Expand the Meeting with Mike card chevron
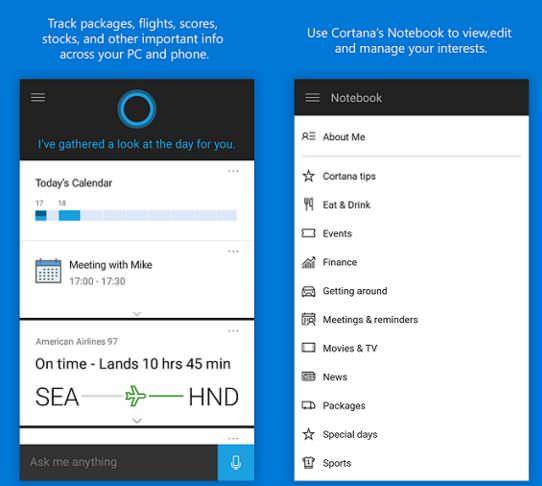The width and height of the screenshot is (542, 486). (137, 314)
